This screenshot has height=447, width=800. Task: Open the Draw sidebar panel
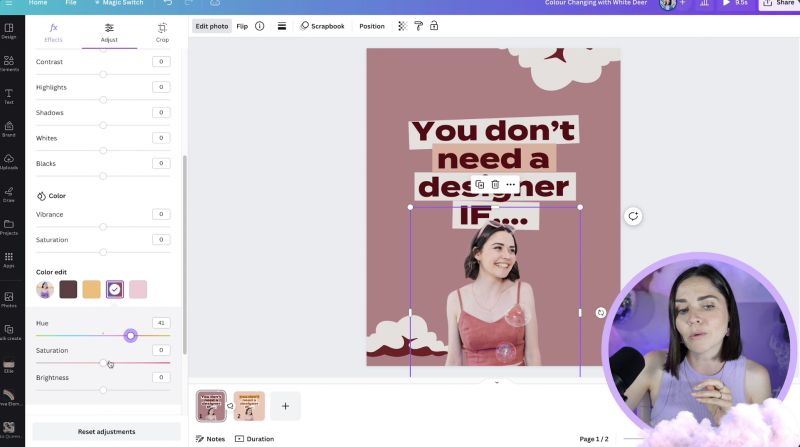(x=9, y=194)
